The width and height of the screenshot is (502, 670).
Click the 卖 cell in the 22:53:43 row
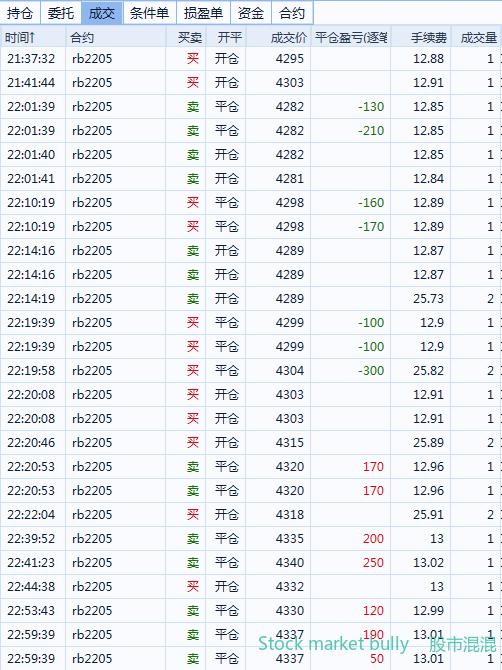click(x=193, y=610)
